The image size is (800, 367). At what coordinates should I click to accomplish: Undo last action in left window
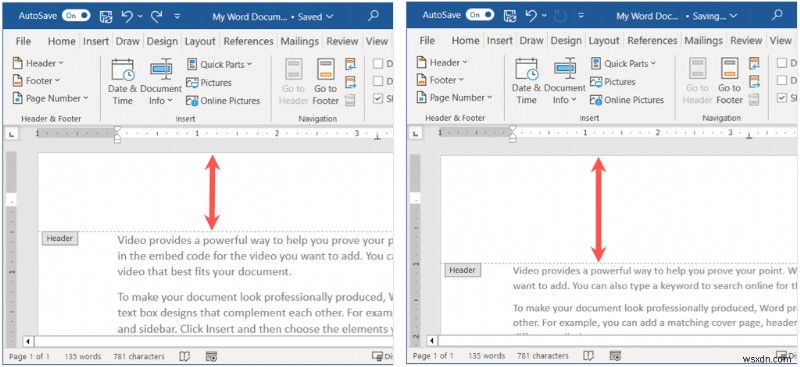pyautogui.click(x=127, y=16)
